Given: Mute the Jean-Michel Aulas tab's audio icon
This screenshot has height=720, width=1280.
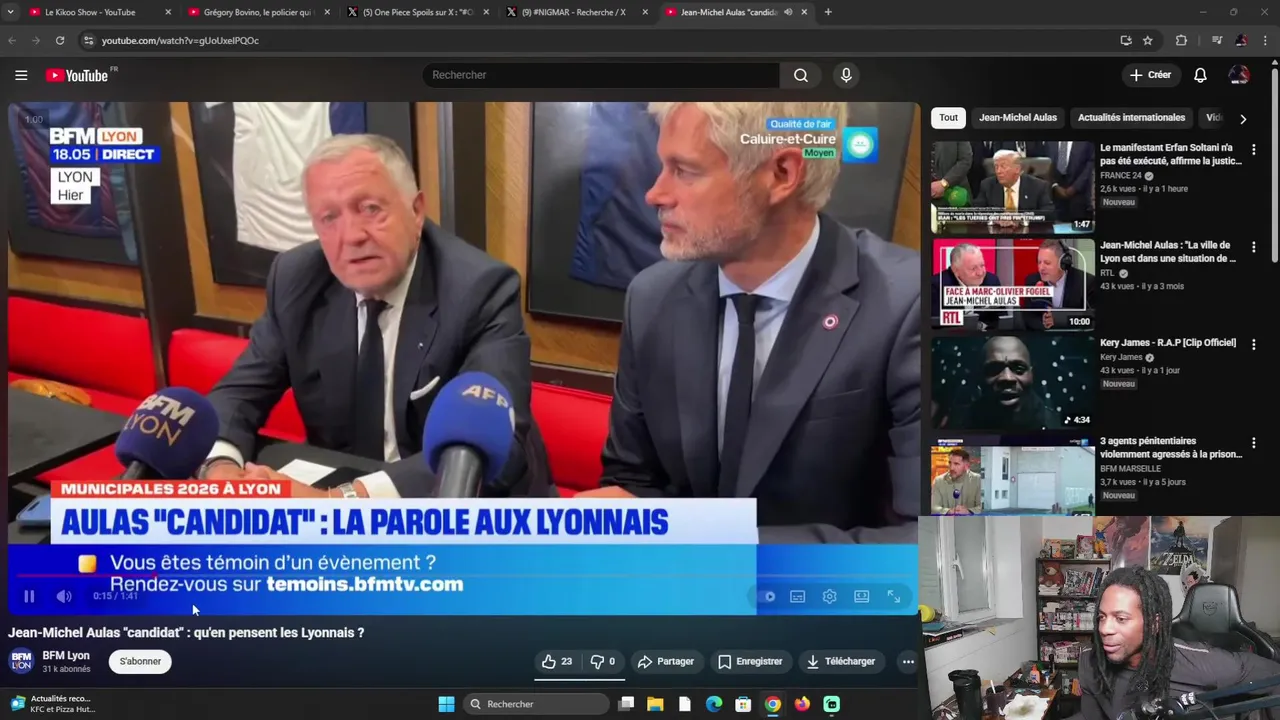Looking at the screenshot, I should pos(788,12).
